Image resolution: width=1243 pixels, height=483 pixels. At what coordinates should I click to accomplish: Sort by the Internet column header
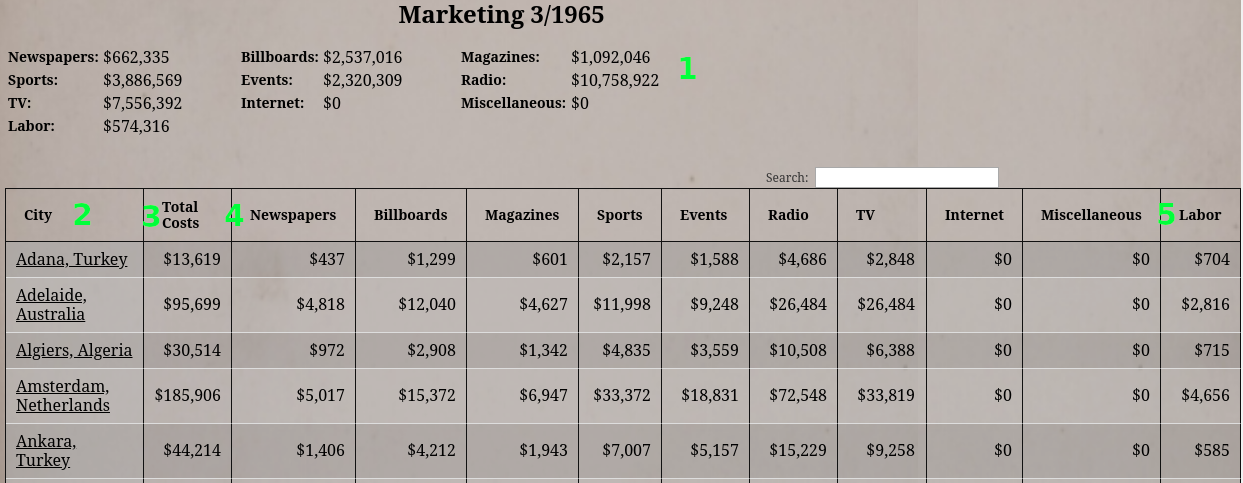coord(974,215)
